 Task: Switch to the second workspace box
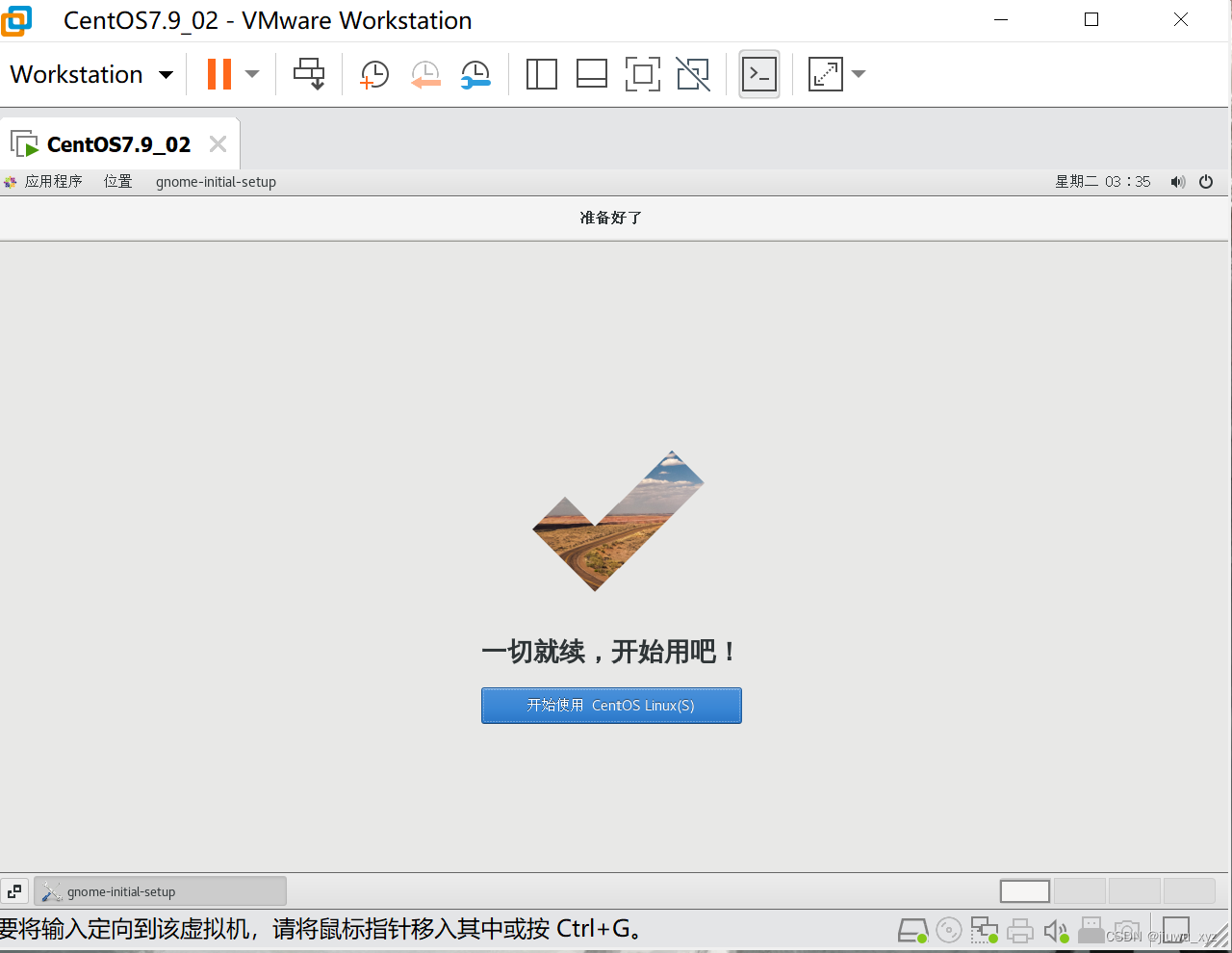pyautogui.click(x=1080, y=891)
